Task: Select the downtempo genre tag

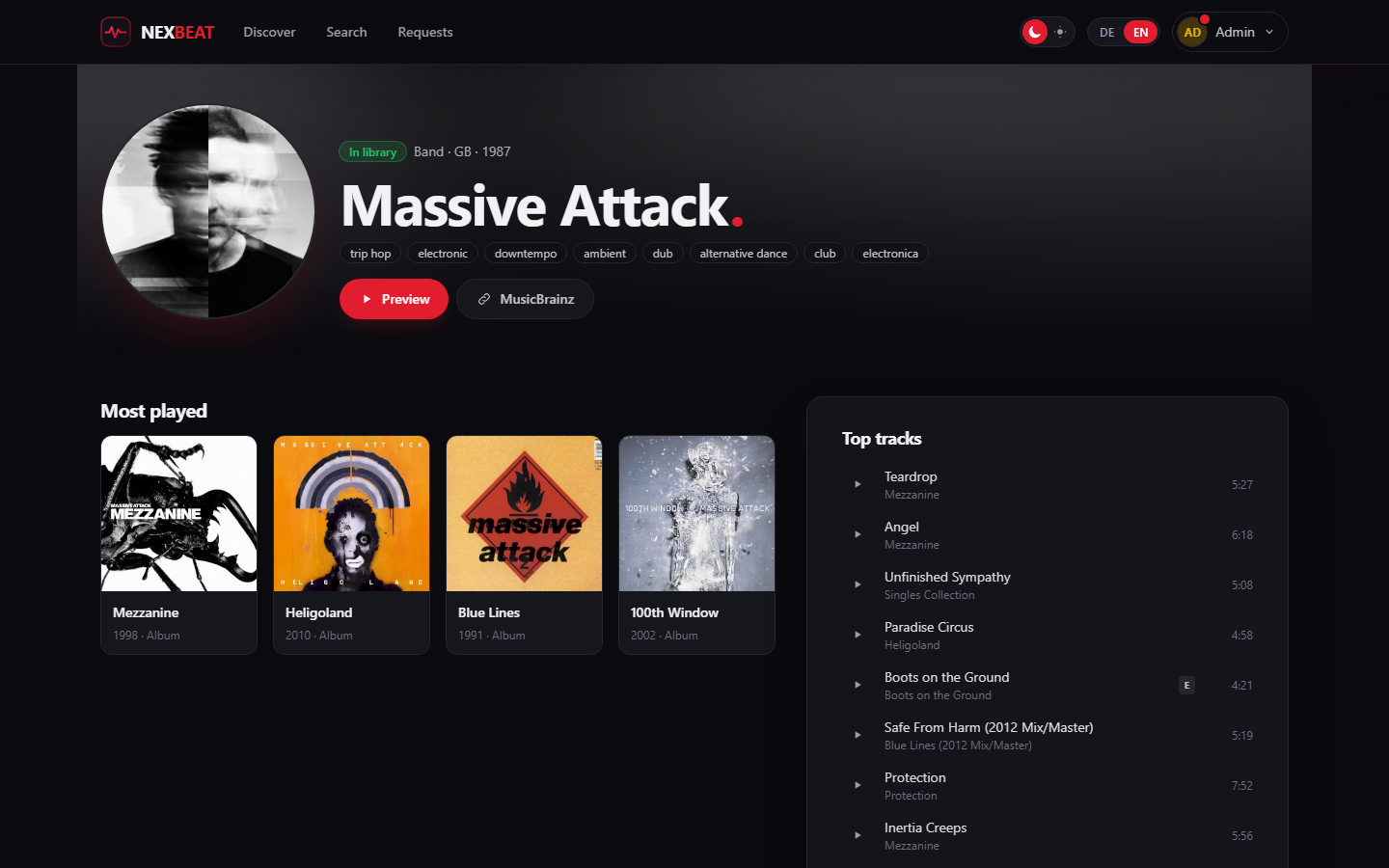Action: point(526,253)
